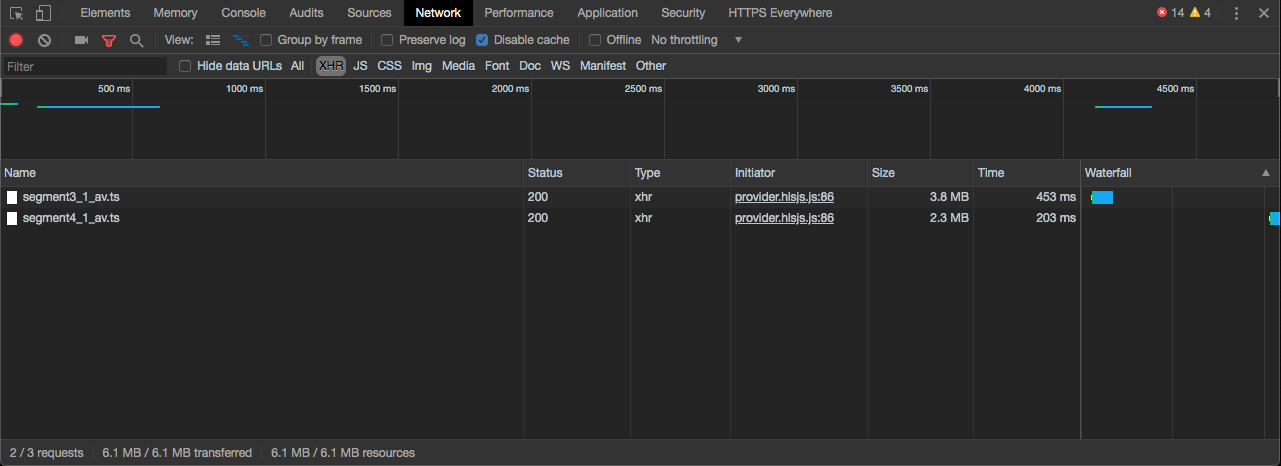
Task: Click the 3.8 MB size cell
Action: point(919,197)
